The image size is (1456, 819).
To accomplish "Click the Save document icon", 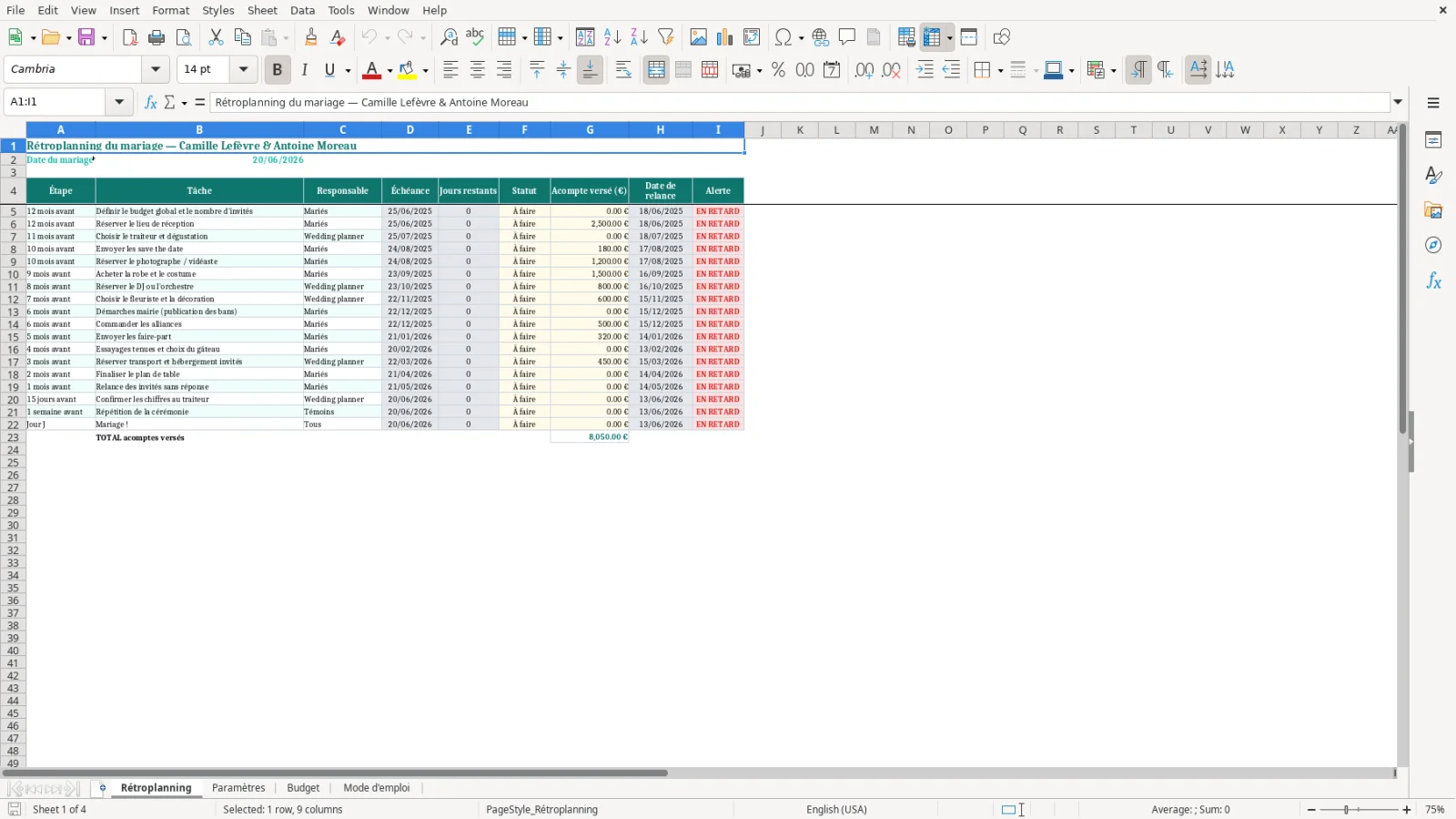I will tap(86, 37).
